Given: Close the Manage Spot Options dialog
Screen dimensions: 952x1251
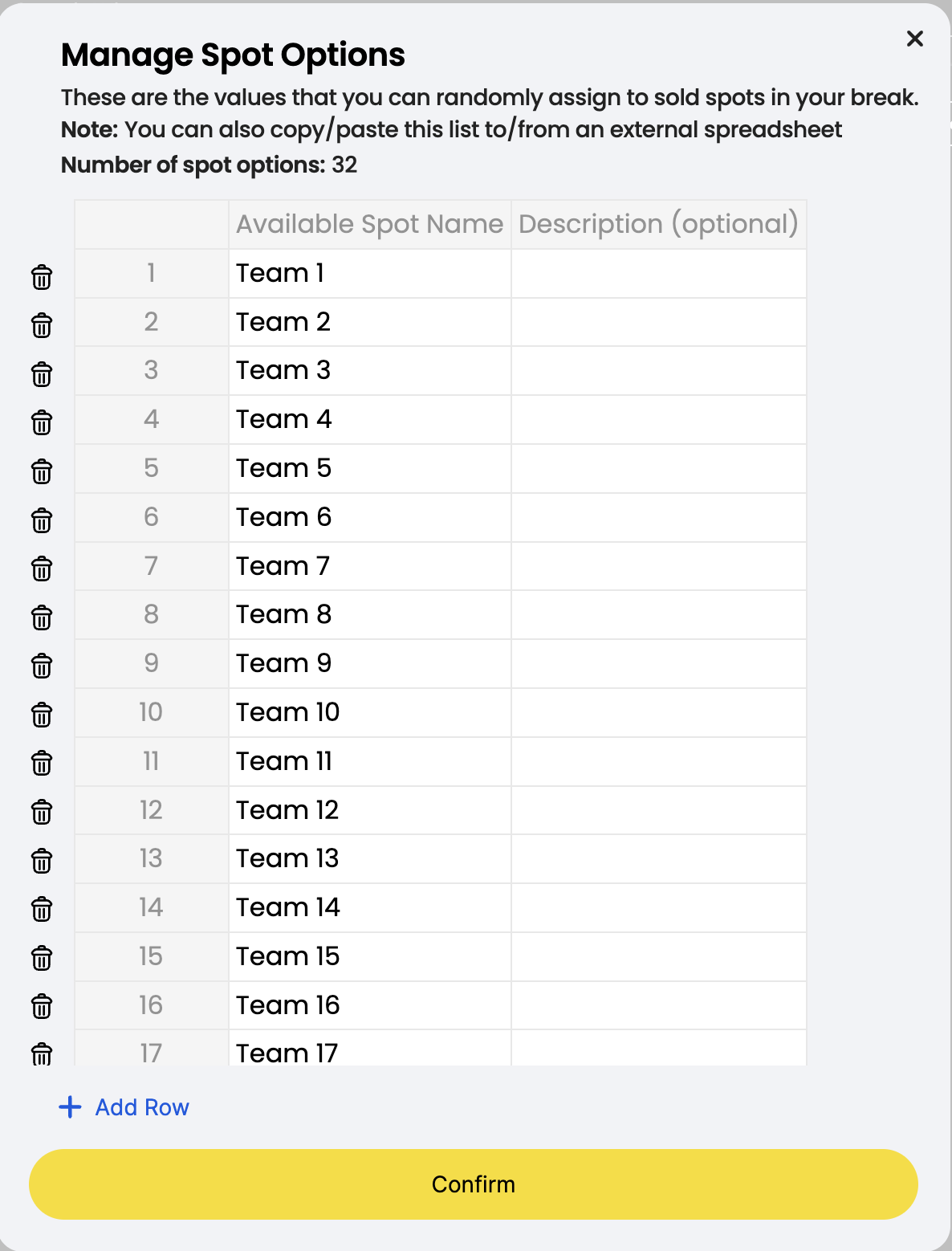Looking at the screenshot, I should coord(915,39).
